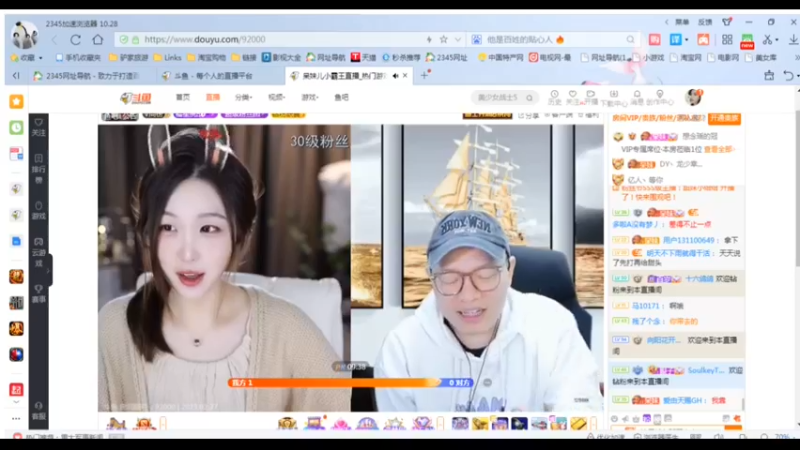
Task: Open the apps grid icon in toolbar
Action: 727,39
